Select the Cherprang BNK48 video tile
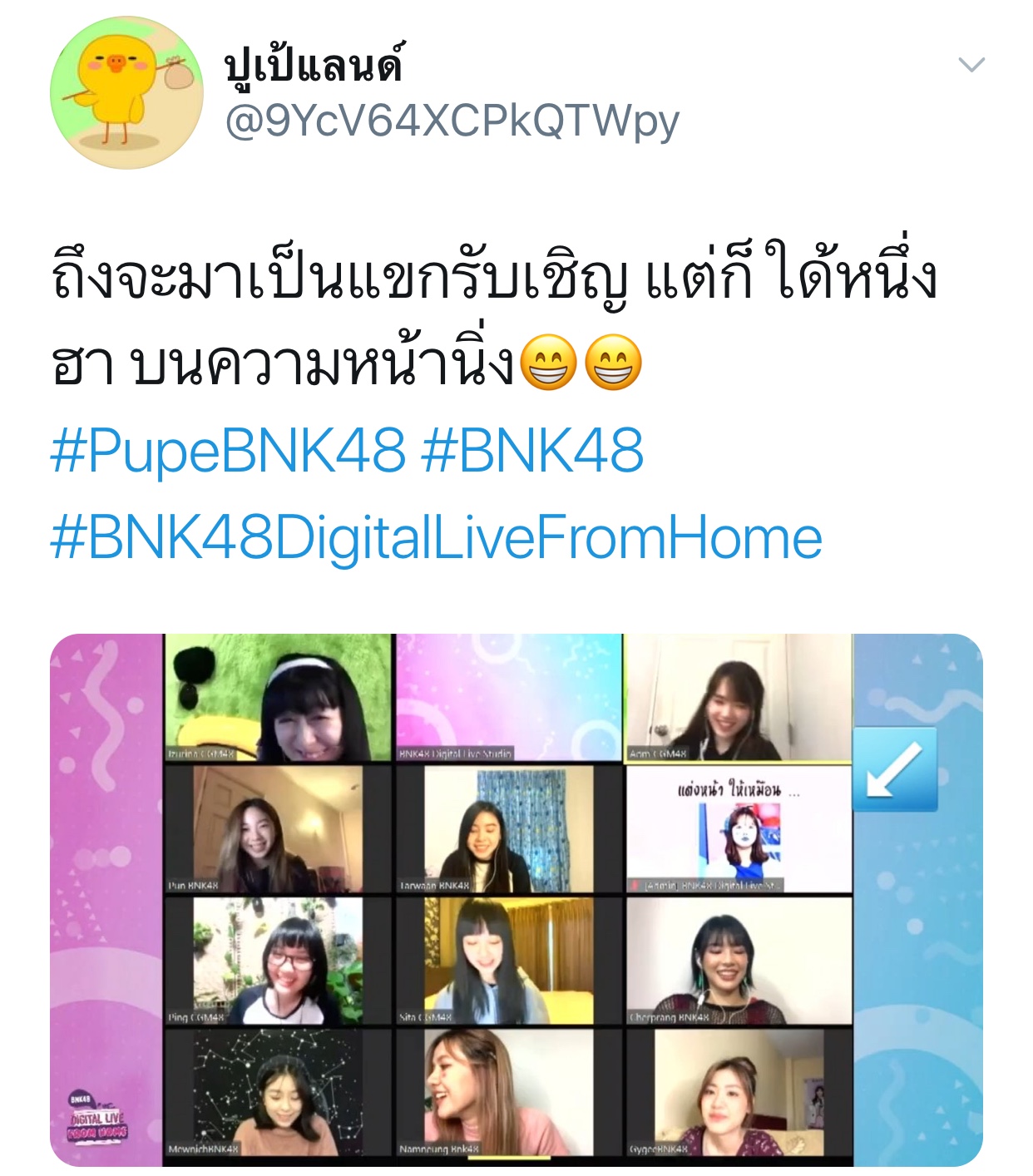Screen dimensions: 1033x1176 pos(739,961)
